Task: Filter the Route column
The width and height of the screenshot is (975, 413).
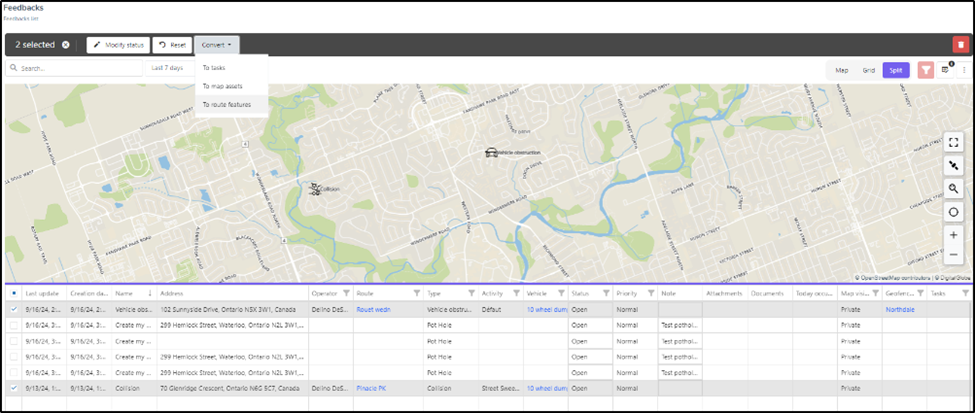Action: click(417, 293)
